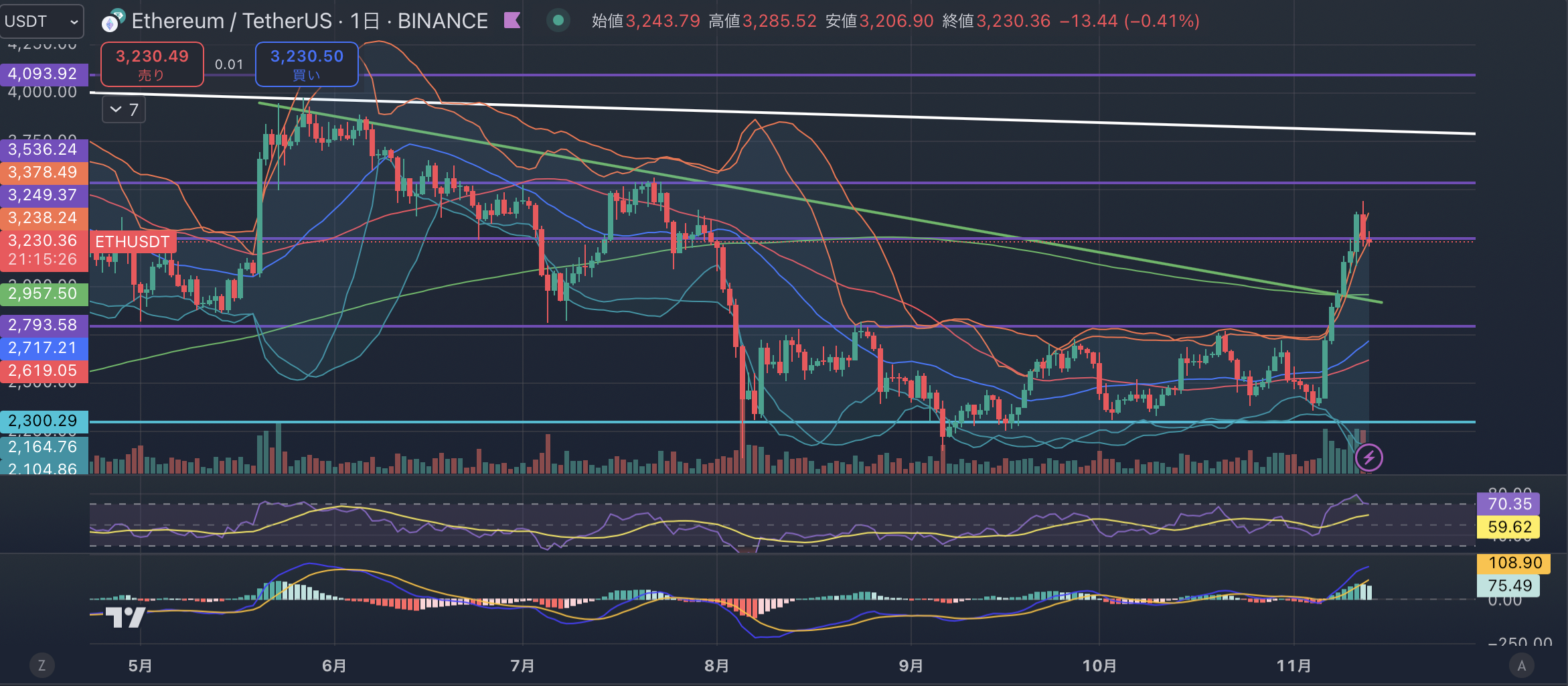Click the 21:15:26 countdown timer label

pos(43,259)
